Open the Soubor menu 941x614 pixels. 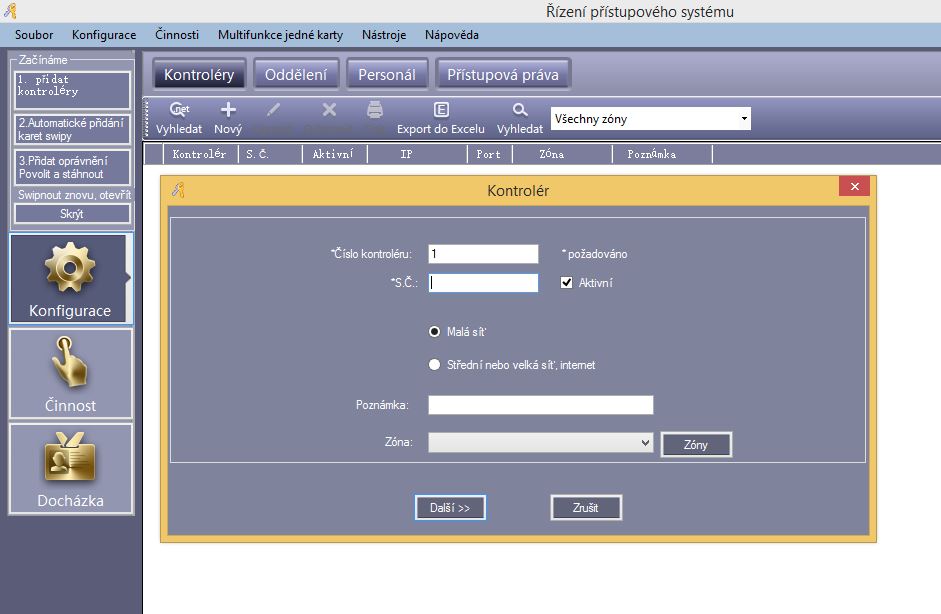point(34,35)
